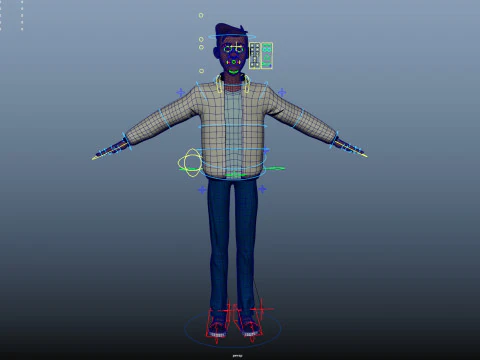Select the purple cross control above screen-right shoulder

click(x=282, y=92)
